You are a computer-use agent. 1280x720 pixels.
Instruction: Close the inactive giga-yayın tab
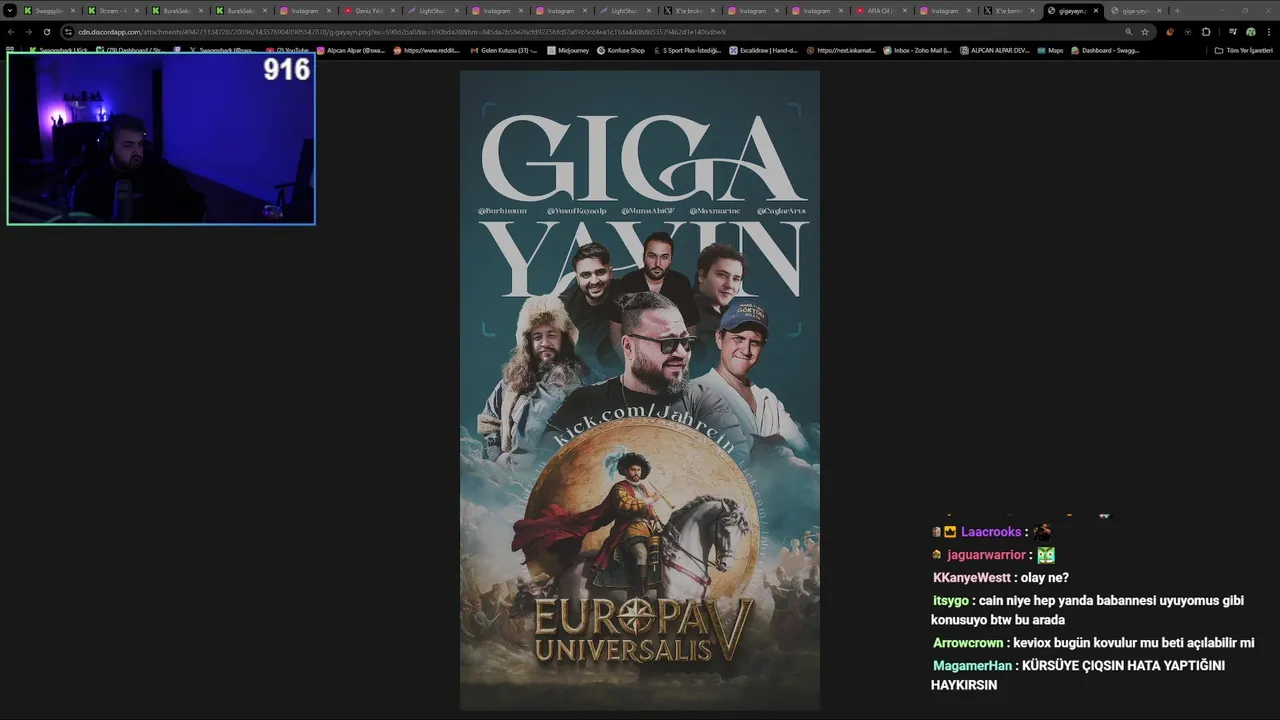coord(1160,11)
